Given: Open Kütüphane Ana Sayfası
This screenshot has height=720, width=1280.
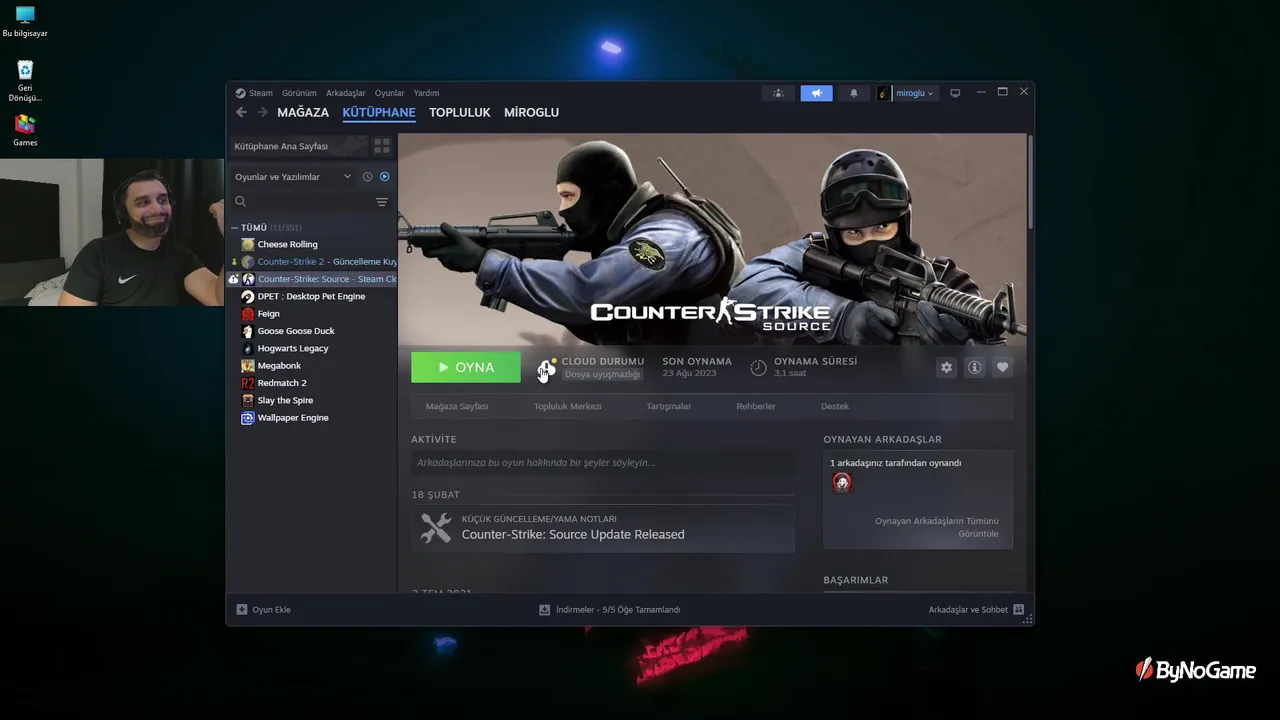Looking at the screenshot, I should point(299,146).
